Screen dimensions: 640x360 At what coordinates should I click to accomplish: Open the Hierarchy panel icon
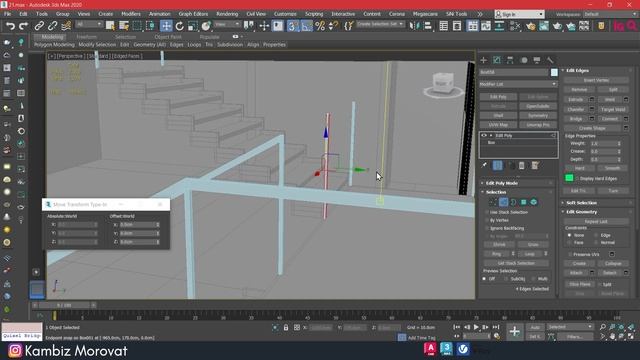(510, 60)
